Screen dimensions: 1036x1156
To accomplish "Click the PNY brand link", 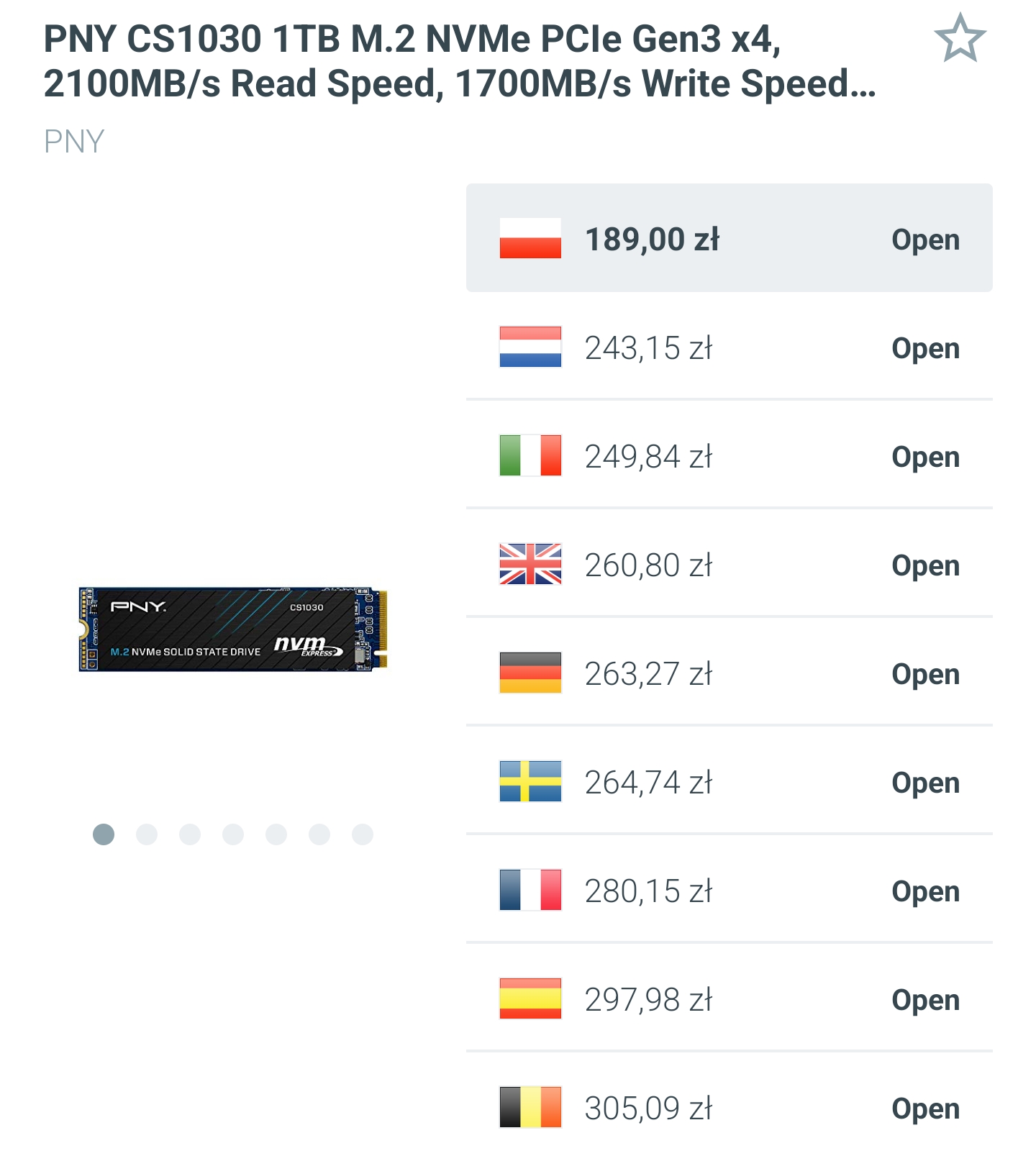I will click(74, 142).
